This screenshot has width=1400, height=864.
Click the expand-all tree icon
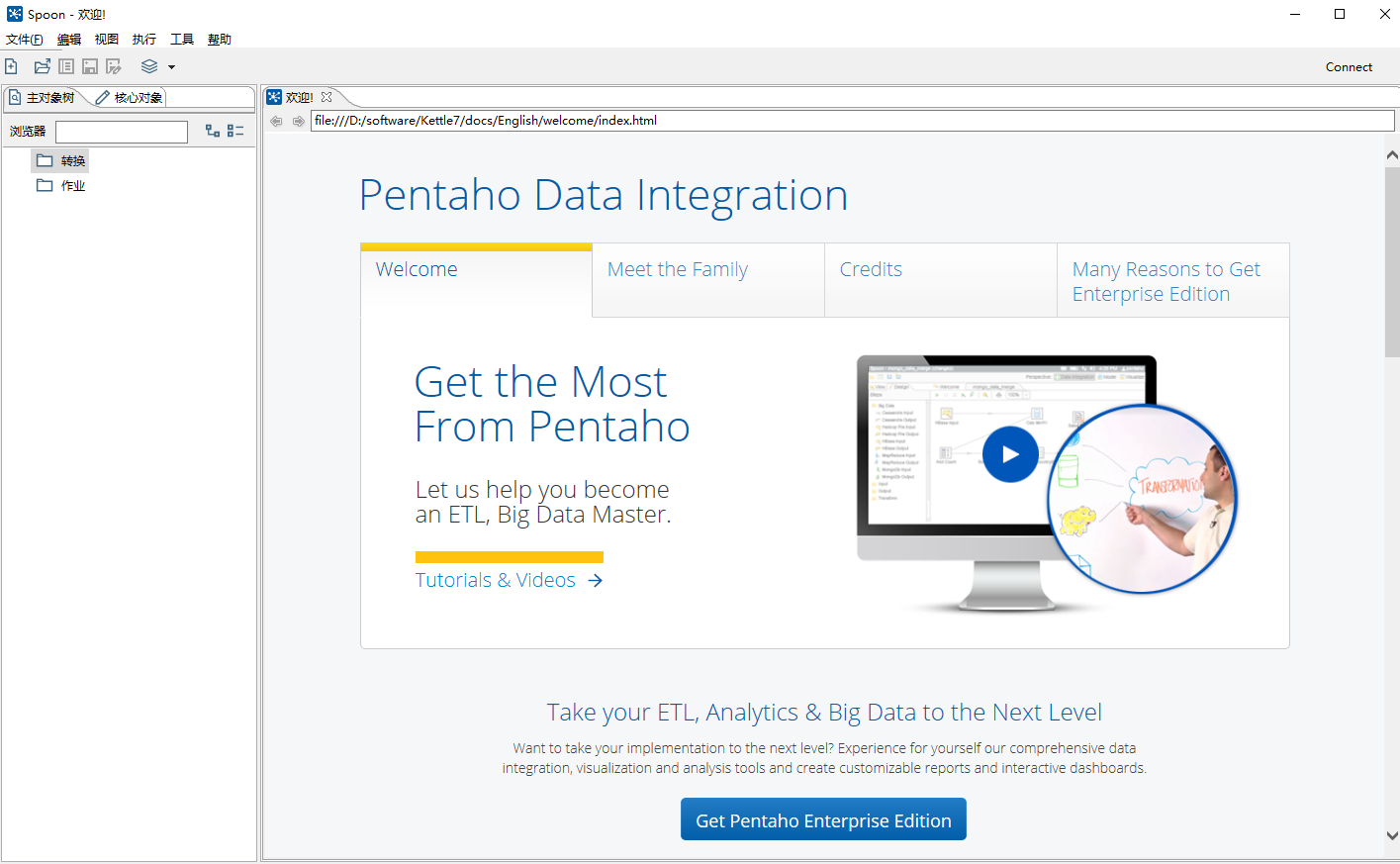pyautogui.click(x=213, y=131)
